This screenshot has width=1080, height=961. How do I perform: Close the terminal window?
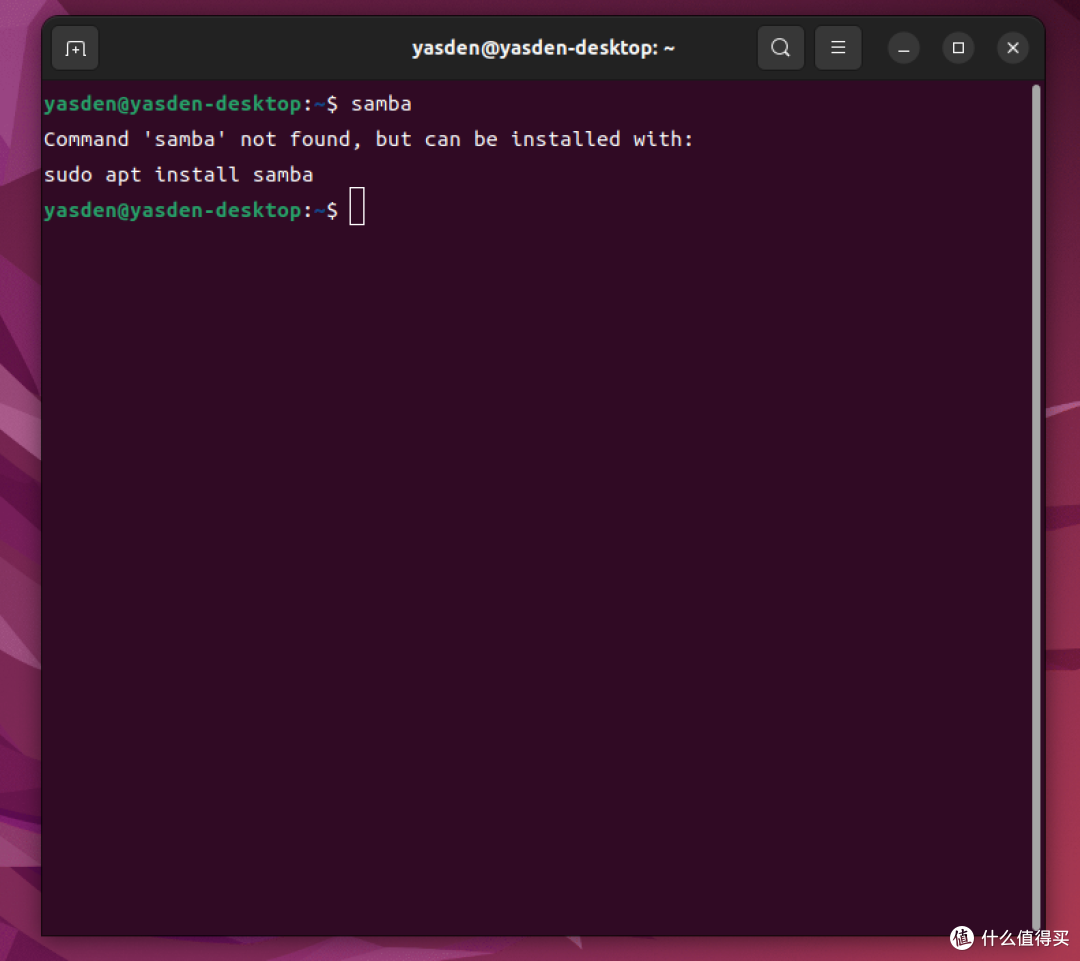tap(1013, 48)
